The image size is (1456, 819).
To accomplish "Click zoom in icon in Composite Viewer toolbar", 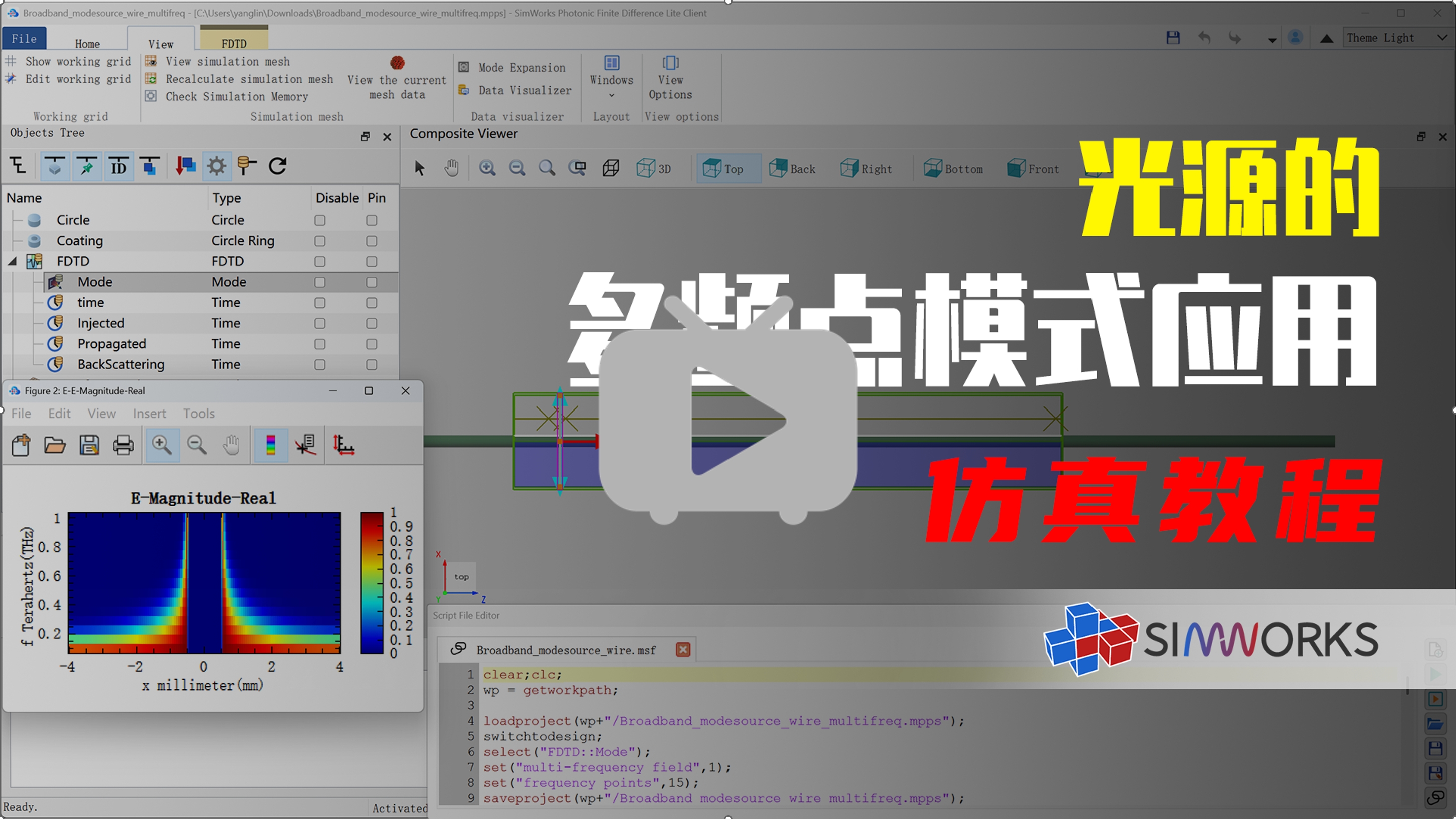I will [487, 168].
